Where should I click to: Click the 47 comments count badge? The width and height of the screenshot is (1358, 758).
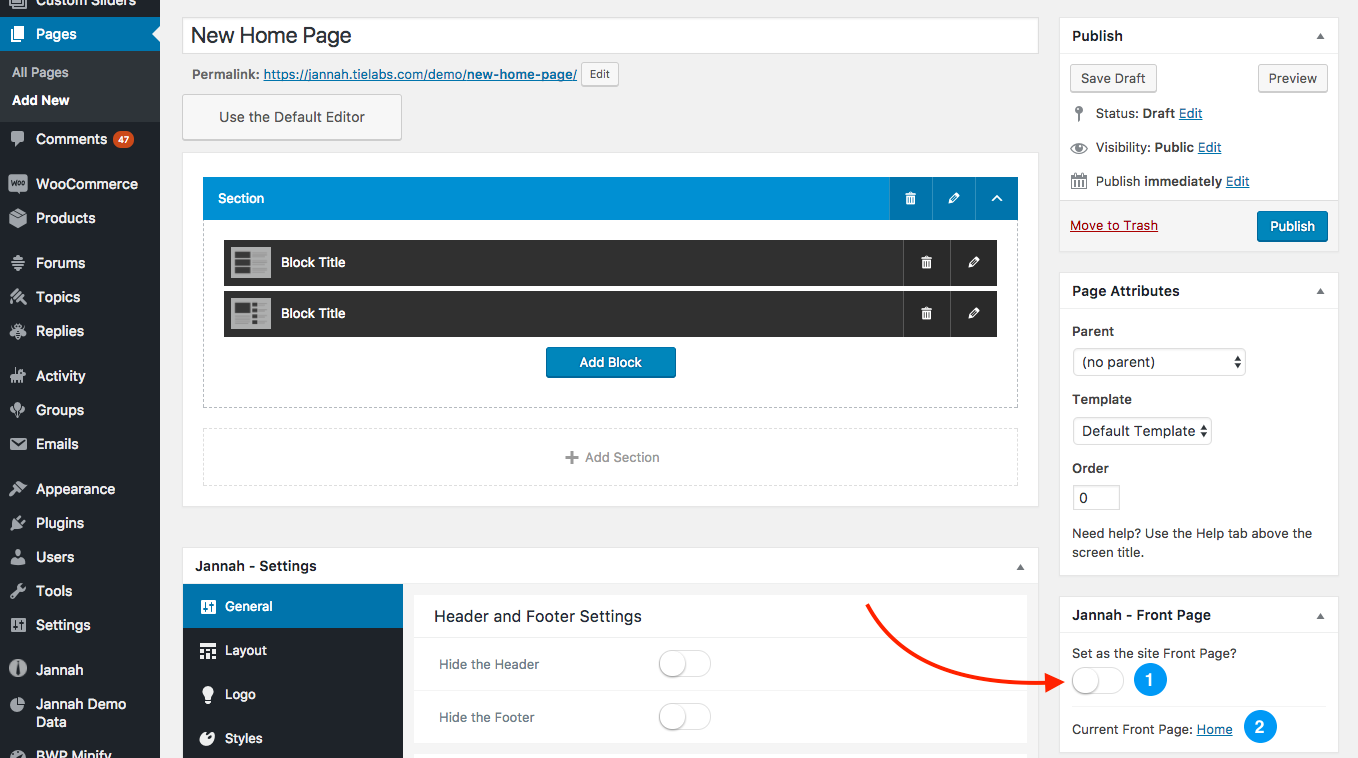[123, 140]
